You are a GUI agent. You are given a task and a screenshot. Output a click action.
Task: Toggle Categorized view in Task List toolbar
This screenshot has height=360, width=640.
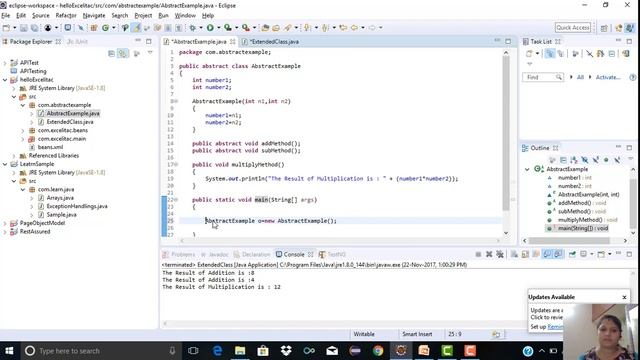(x=550, y=53)
